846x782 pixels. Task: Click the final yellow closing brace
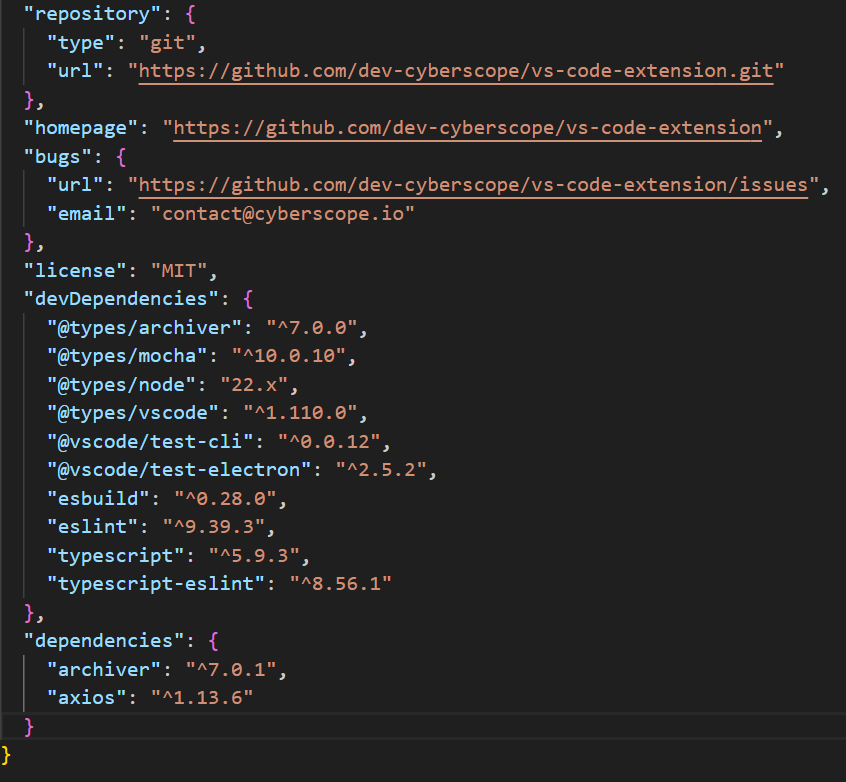6,756
